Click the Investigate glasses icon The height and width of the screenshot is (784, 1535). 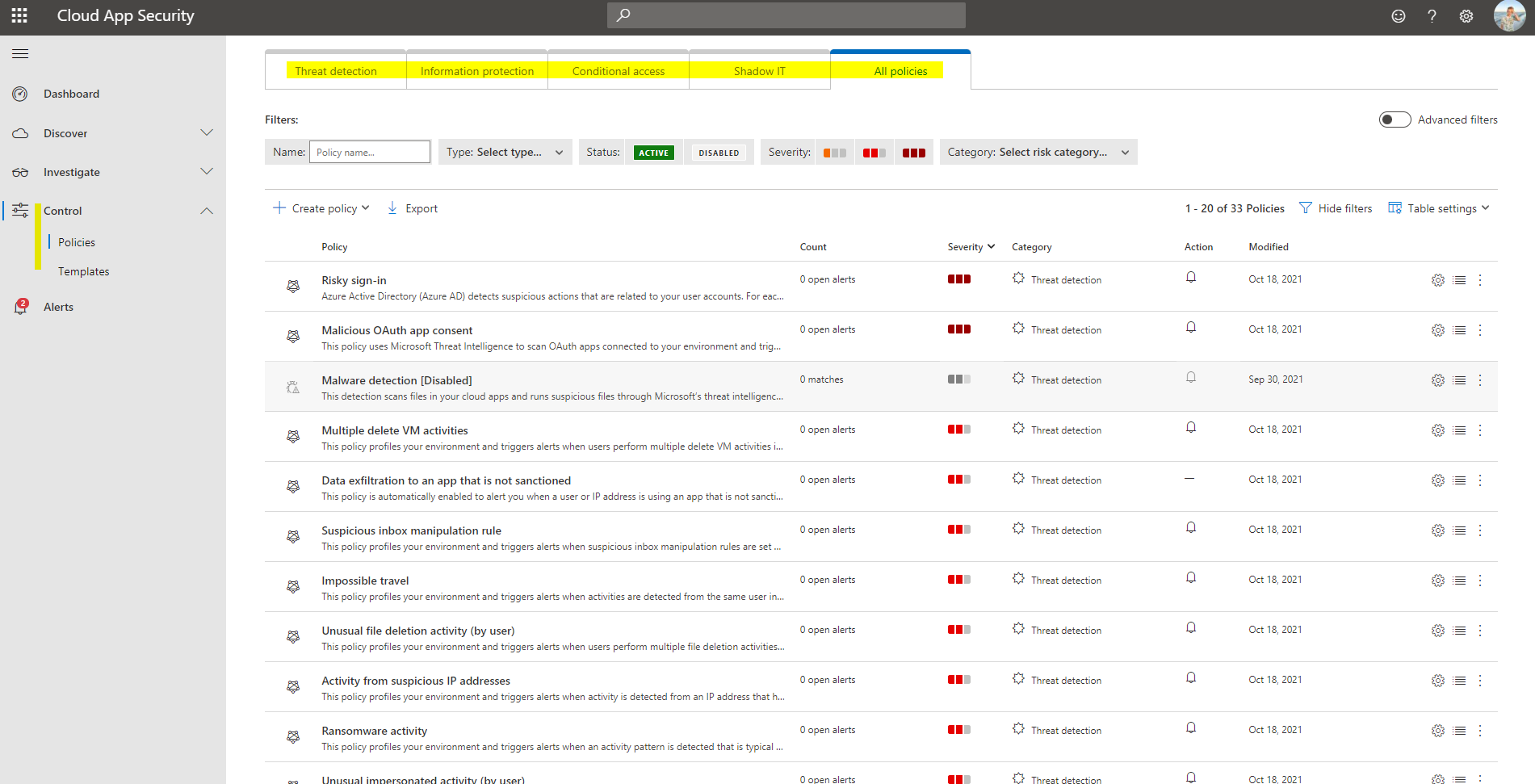tap(20, 172)
